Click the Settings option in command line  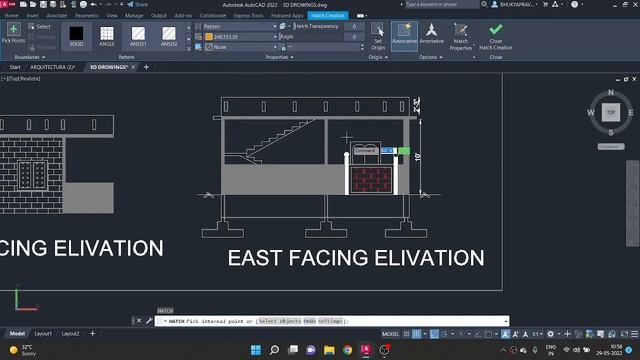coord(330,321)
